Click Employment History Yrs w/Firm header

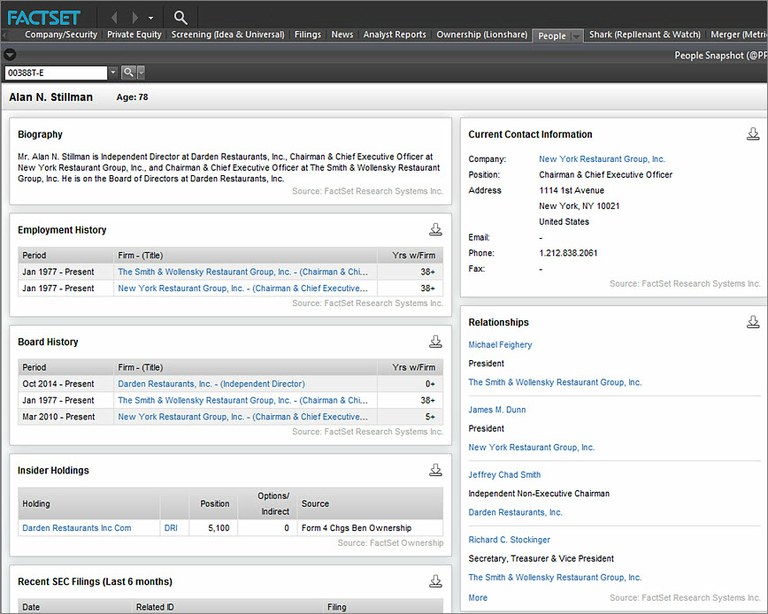pyautogui.click(x=410, y=256)
